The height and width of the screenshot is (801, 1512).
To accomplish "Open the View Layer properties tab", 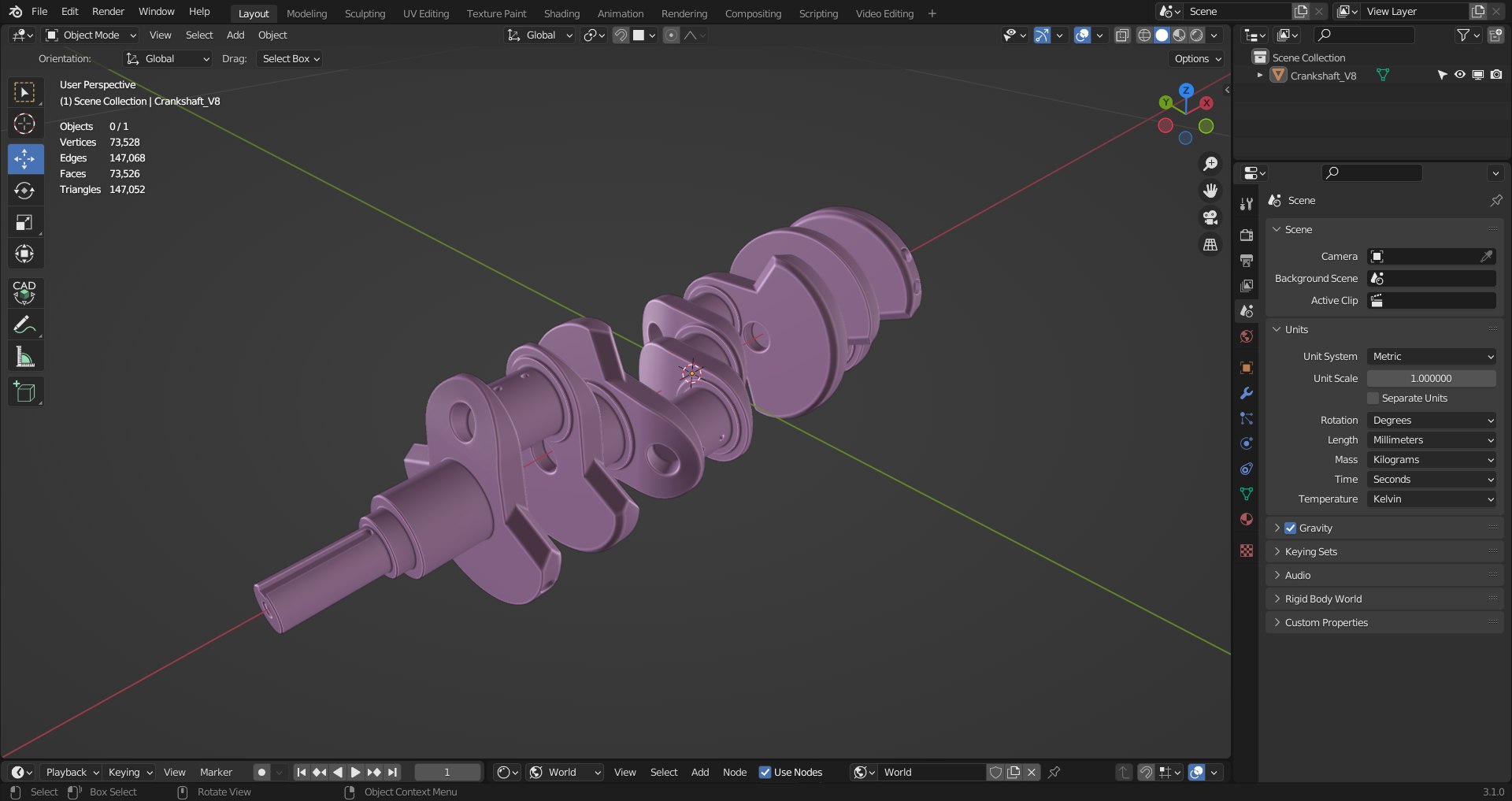I will [x=1246, y=285].
